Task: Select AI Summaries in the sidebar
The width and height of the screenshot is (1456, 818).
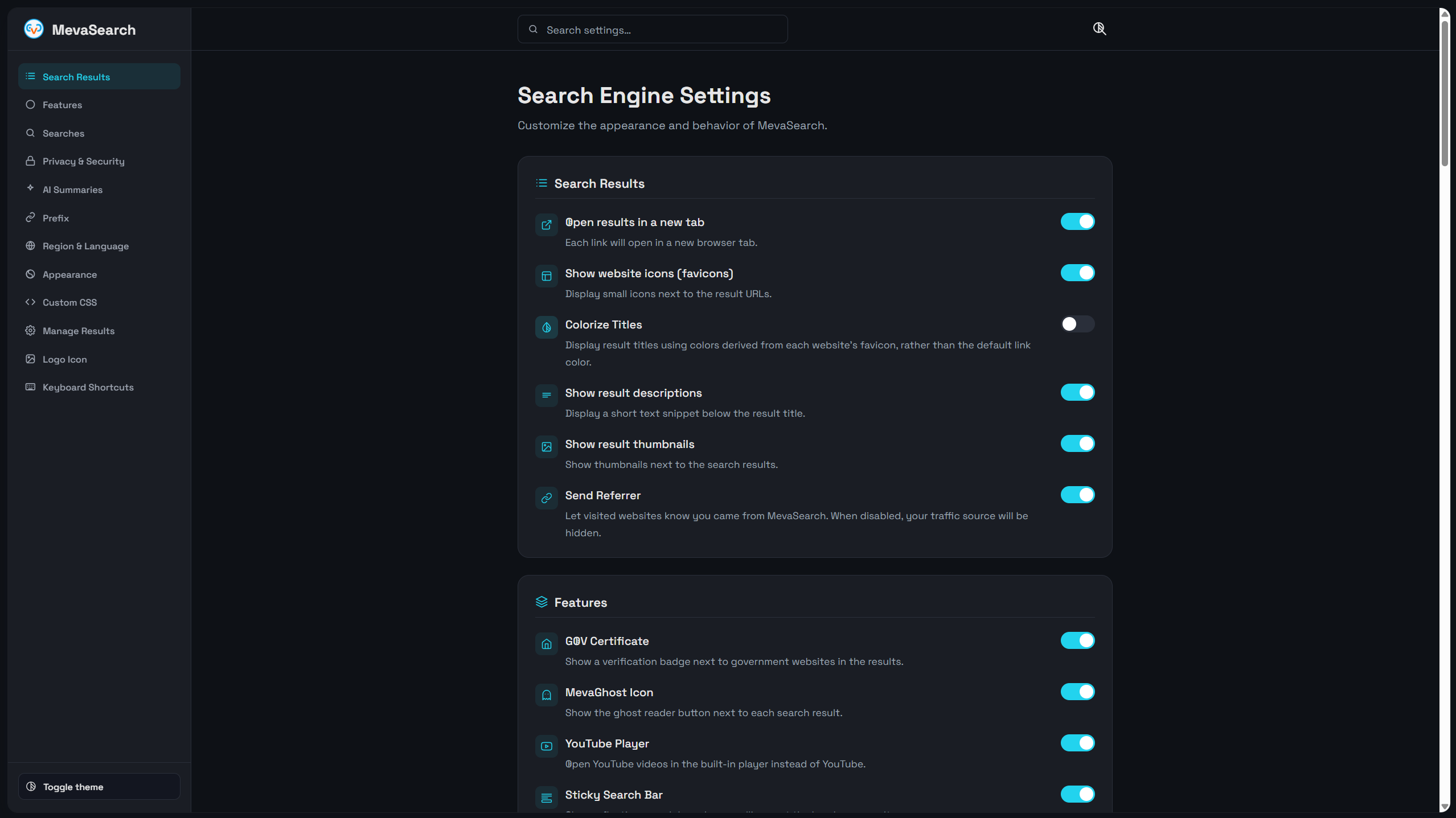Action: (99, 190)
